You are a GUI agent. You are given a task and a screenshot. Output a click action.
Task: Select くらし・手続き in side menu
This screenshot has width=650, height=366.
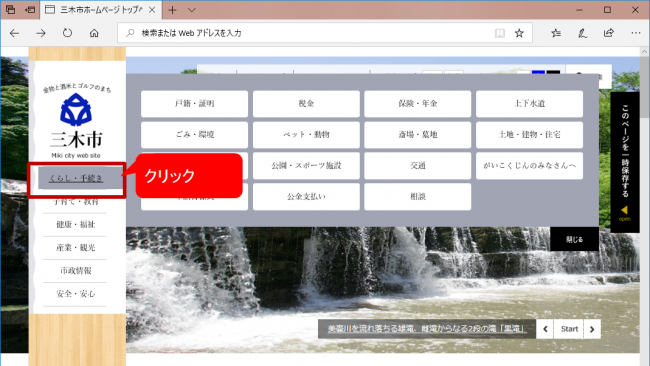[x=76, y=178]
